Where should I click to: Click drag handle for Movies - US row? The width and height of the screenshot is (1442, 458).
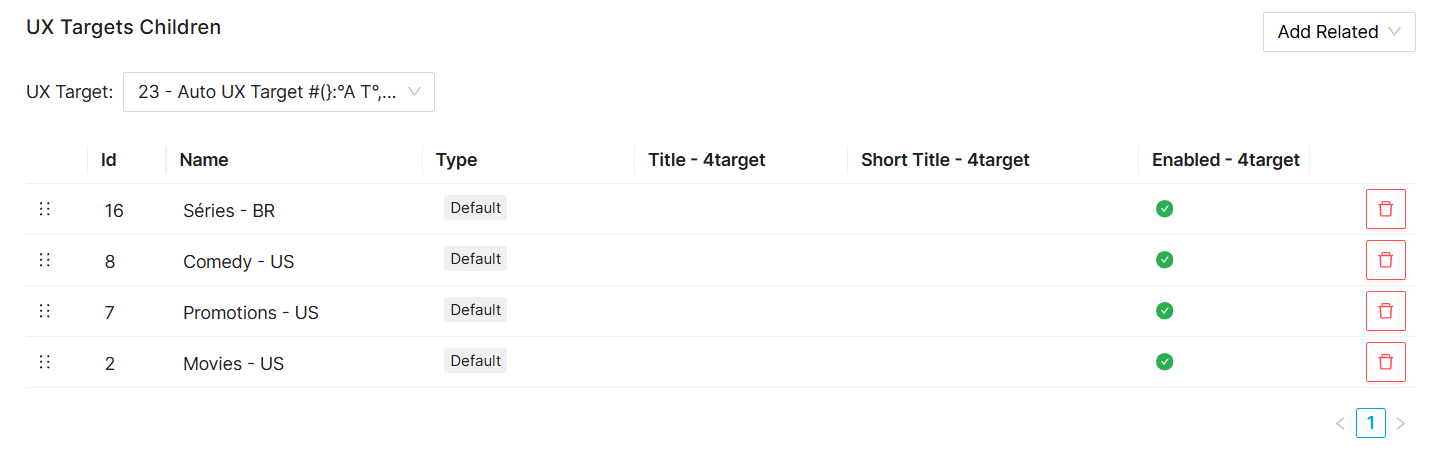point(44,362)
